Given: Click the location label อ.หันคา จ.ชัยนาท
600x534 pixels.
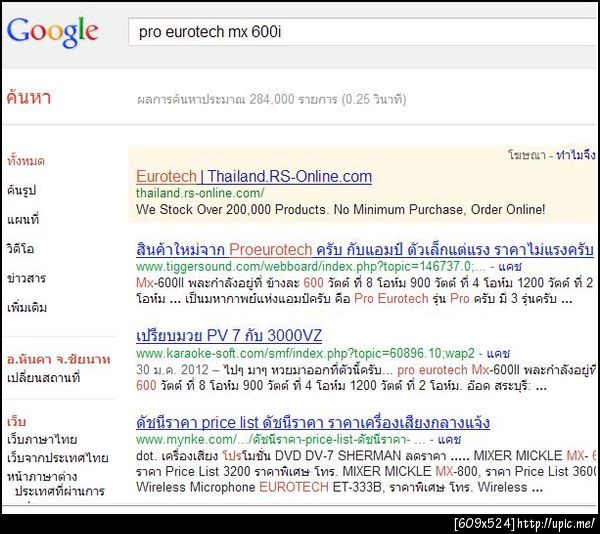Looking at the screenshot, I should coord(59,360).
